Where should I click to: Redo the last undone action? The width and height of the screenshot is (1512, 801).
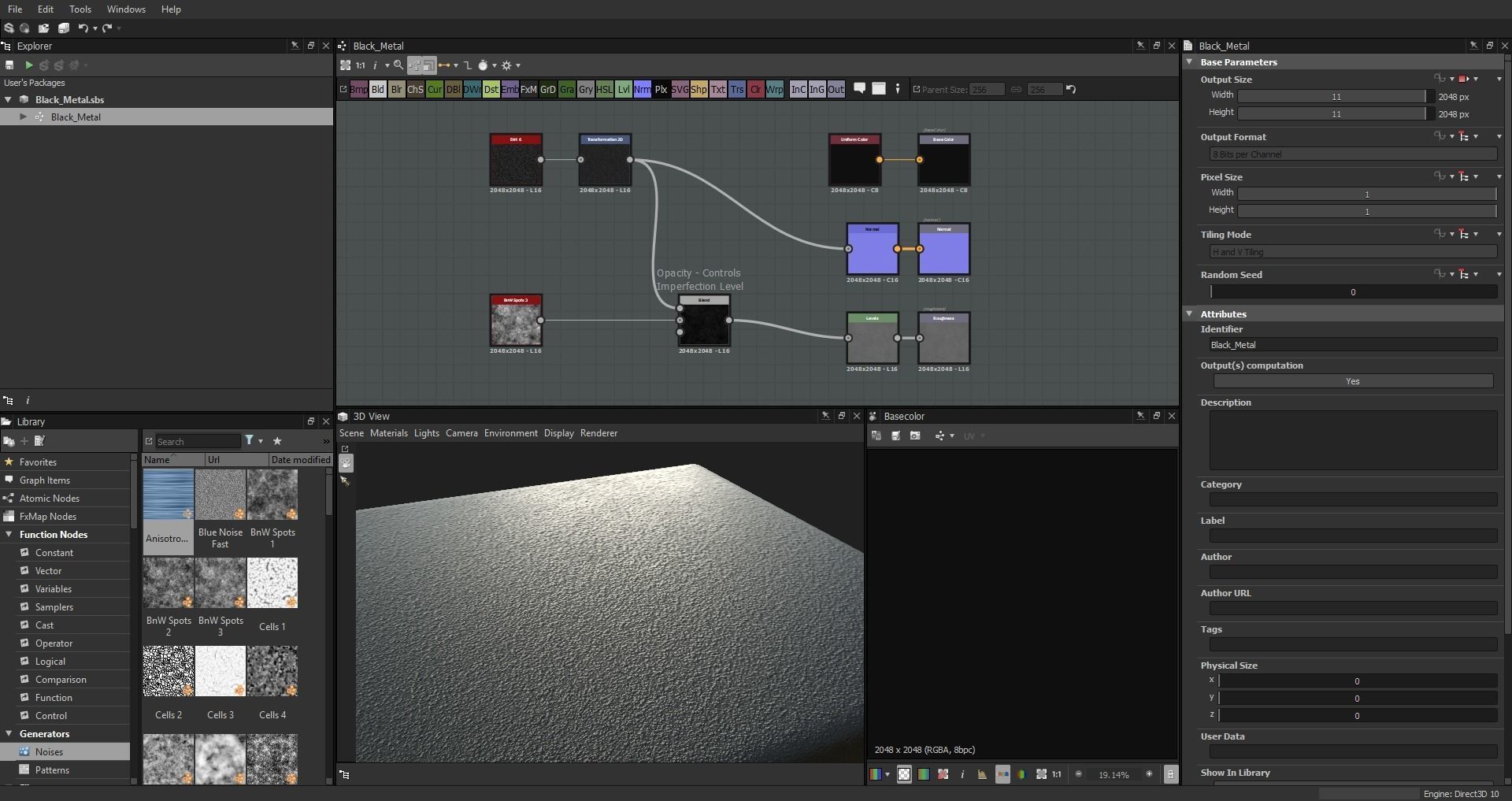pos(106,28)
